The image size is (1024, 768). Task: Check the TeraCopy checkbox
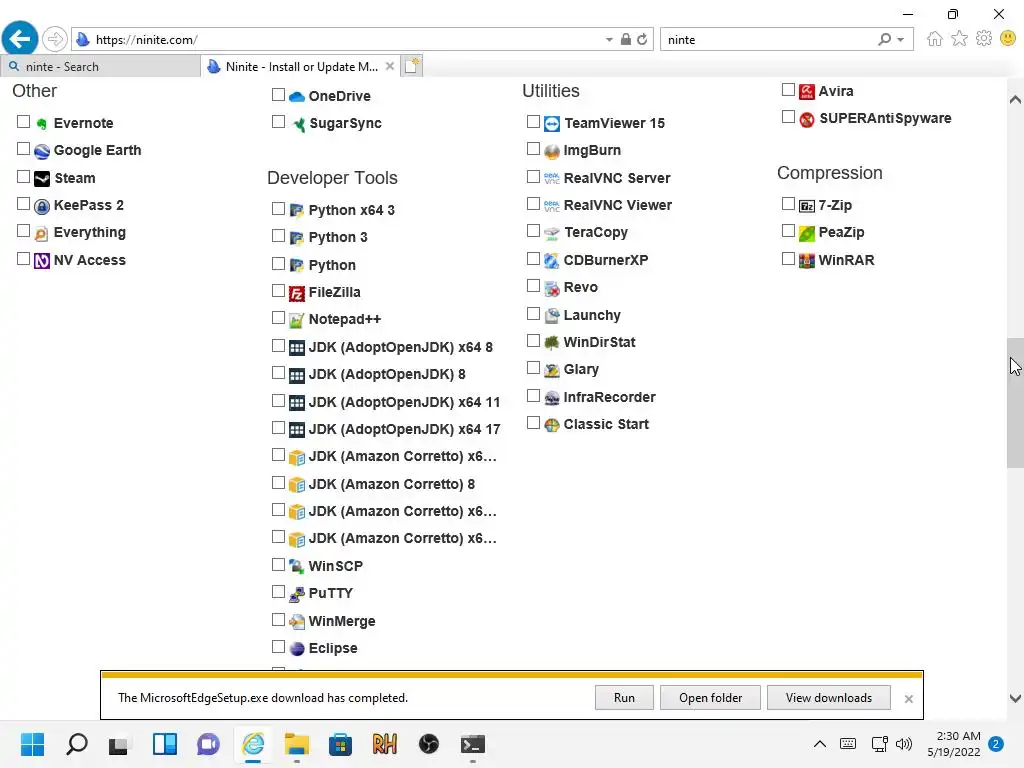tap(533, 231)
